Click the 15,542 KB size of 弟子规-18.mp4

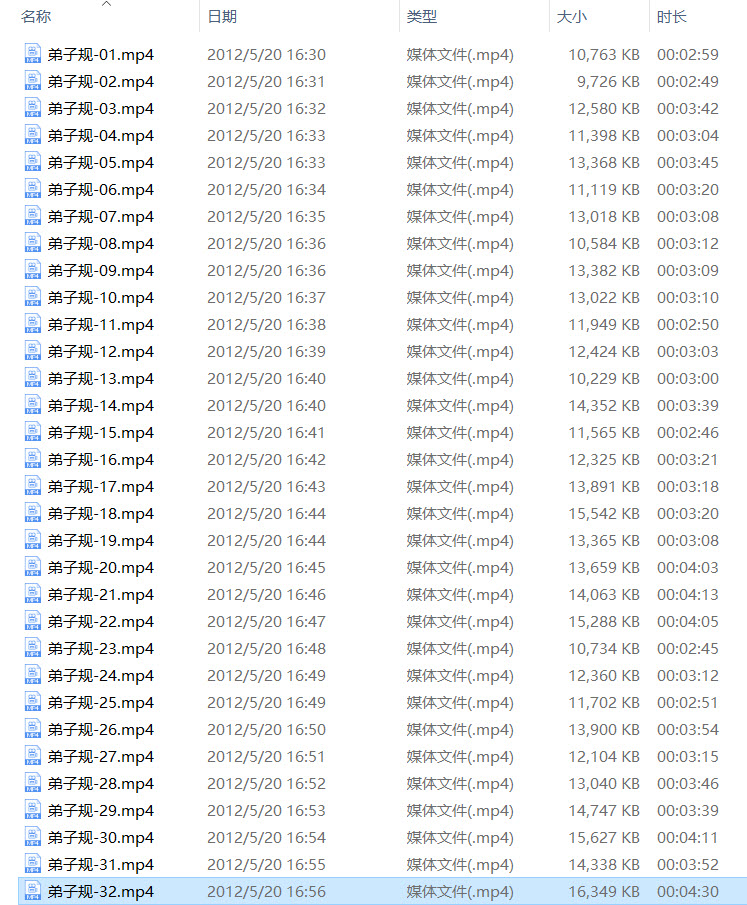pos(603,513)
